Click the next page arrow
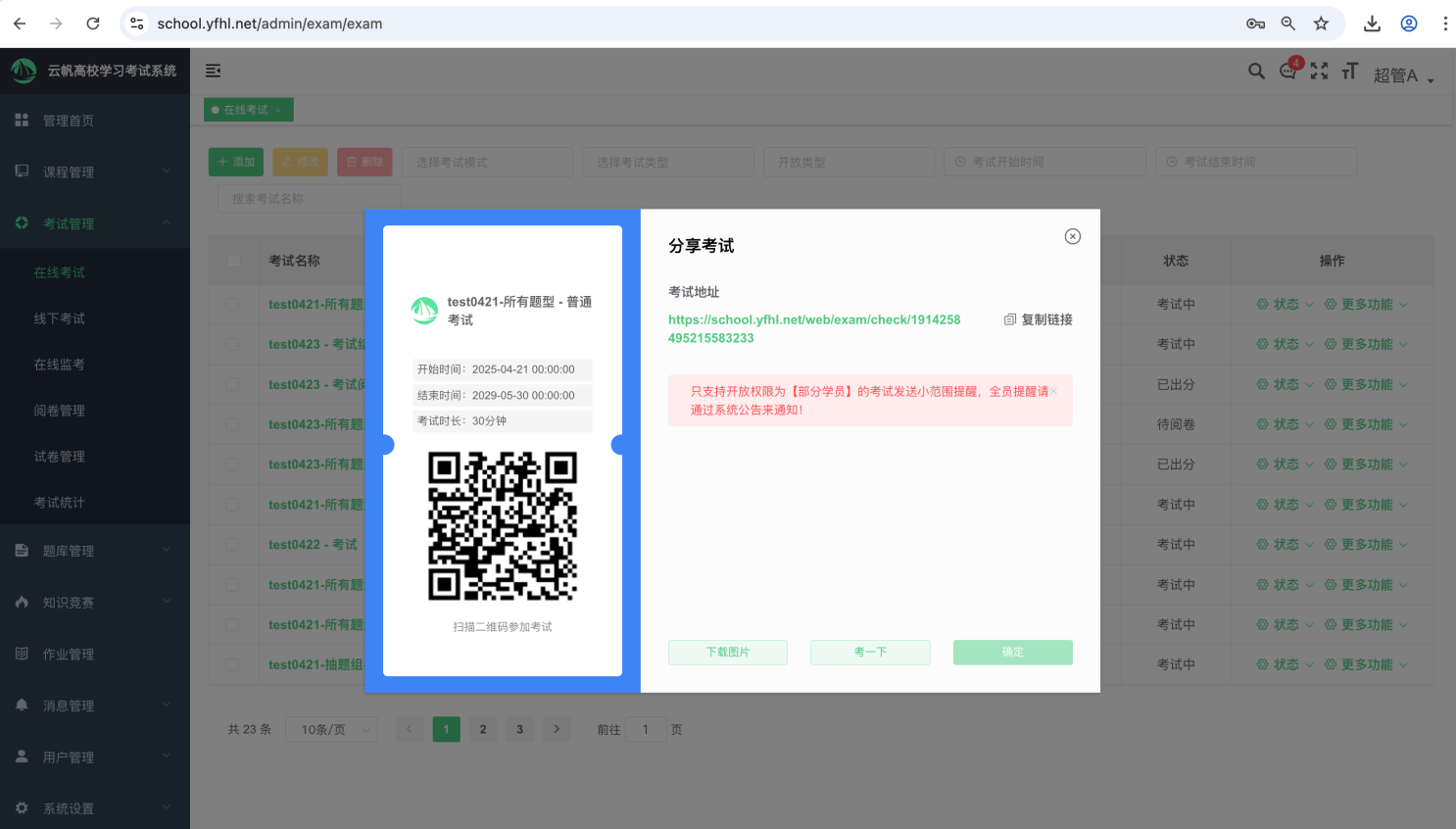The width and height of the screenshot is (1456, 829). 557,730
